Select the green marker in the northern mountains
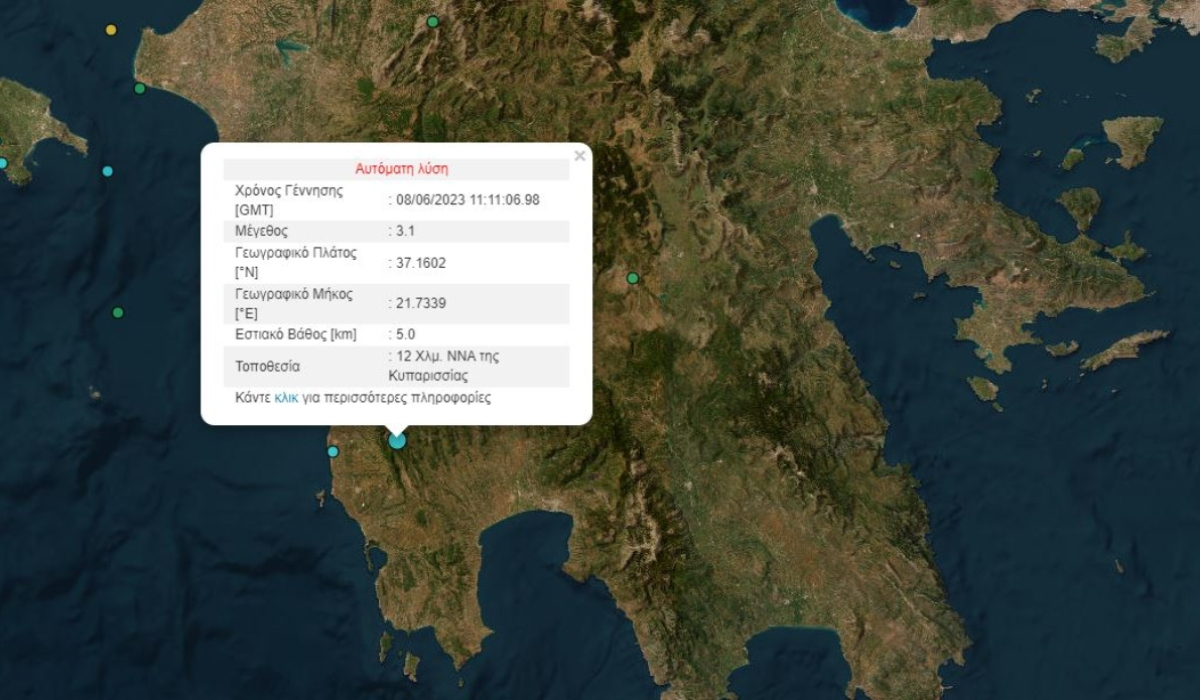The width and height of the screenshot is (1200, 700). tap(432, 21)
